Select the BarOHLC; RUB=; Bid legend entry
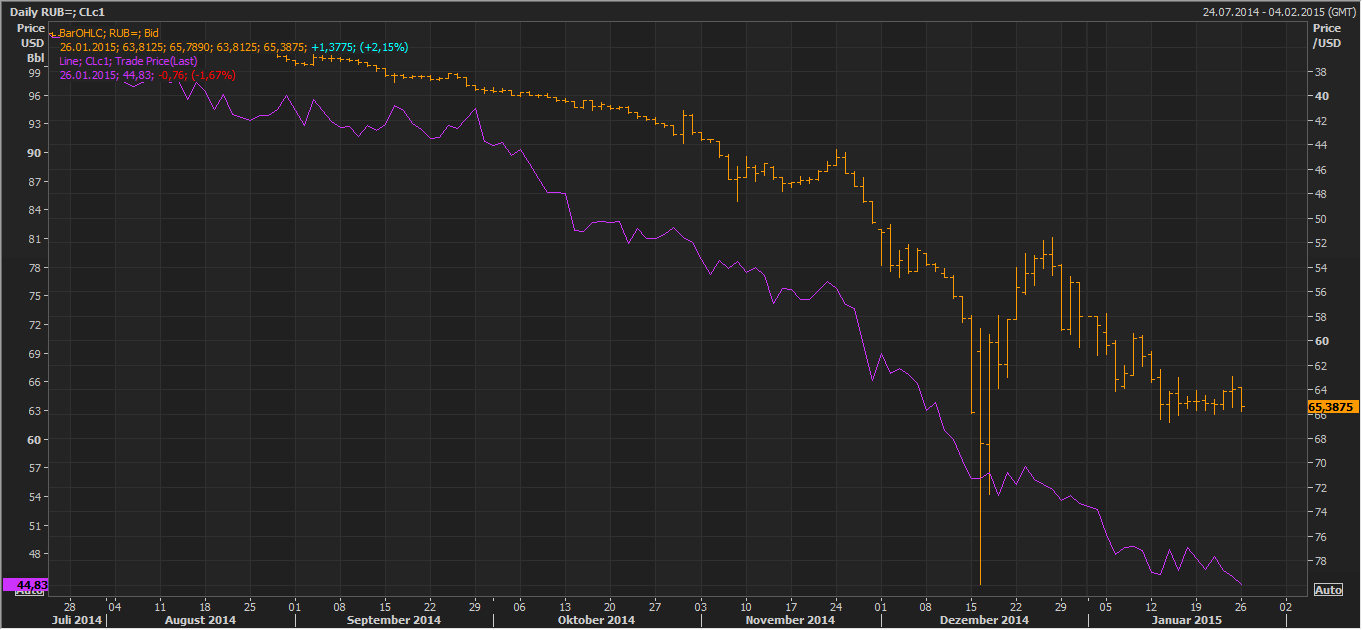This screenshot has height=630, width=1362. [108, 33]
